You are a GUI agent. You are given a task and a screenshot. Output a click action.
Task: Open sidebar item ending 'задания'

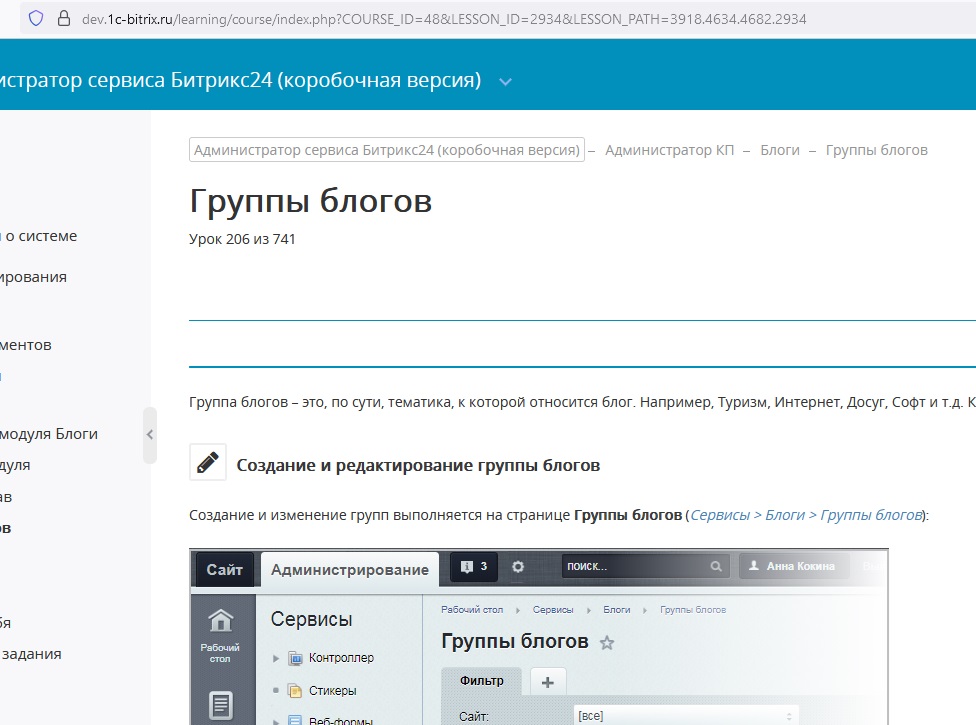[31, 654]
